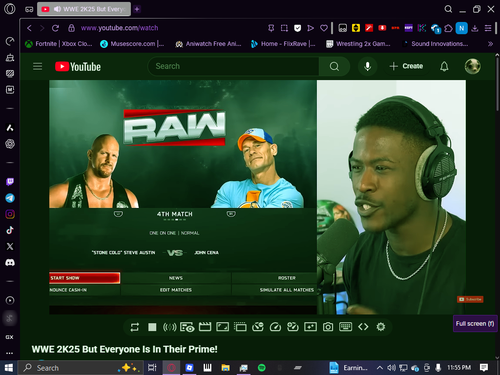Increase playback speed with the plus gauge icon

[x=293, y=327]
